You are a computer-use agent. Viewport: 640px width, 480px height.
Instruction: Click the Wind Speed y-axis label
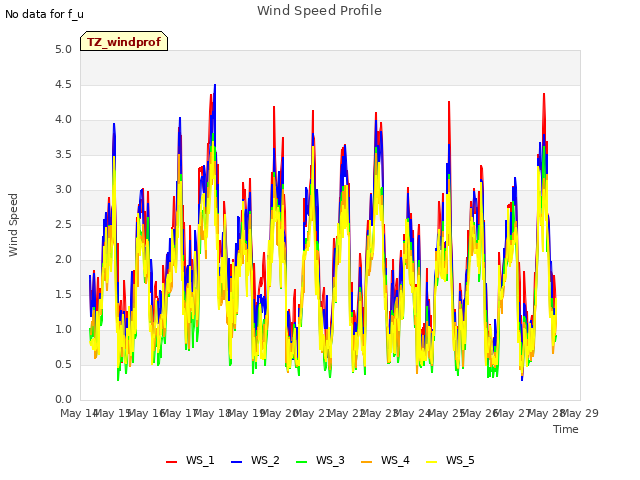tap(13, 225)
